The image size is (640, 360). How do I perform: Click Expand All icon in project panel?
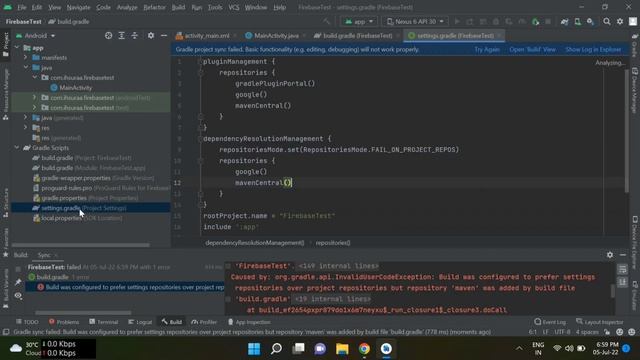122,36
